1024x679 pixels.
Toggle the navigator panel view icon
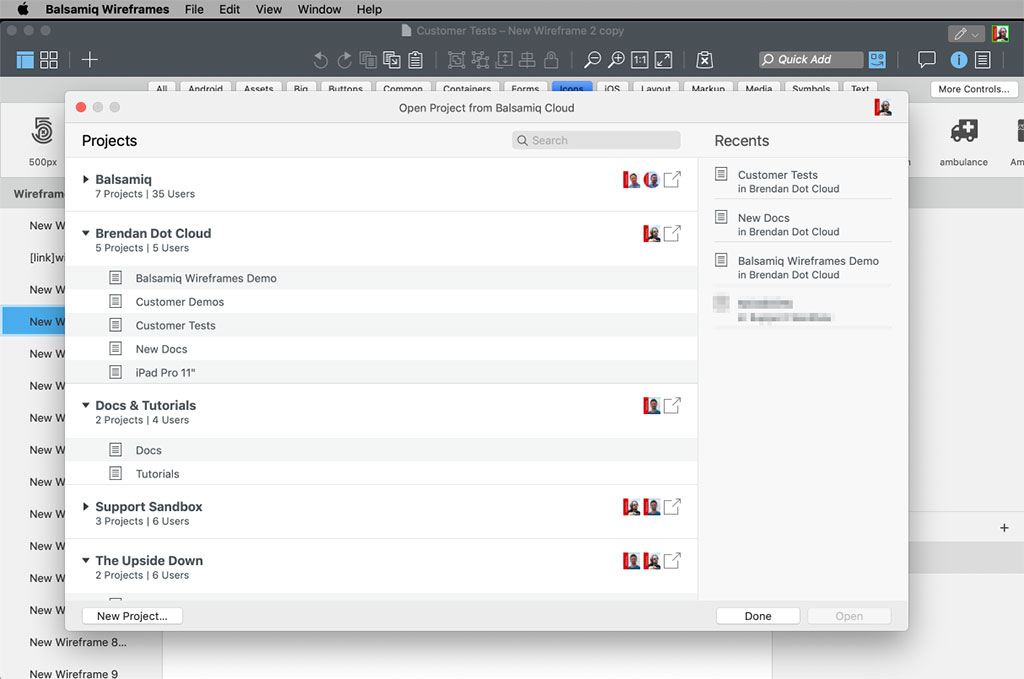click(x=23, y=60)
